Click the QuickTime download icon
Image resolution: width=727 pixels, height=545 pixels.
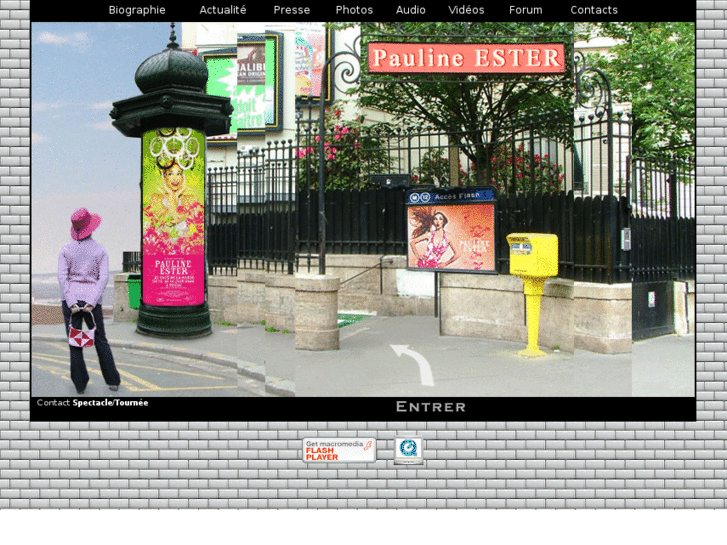point(408,449)
